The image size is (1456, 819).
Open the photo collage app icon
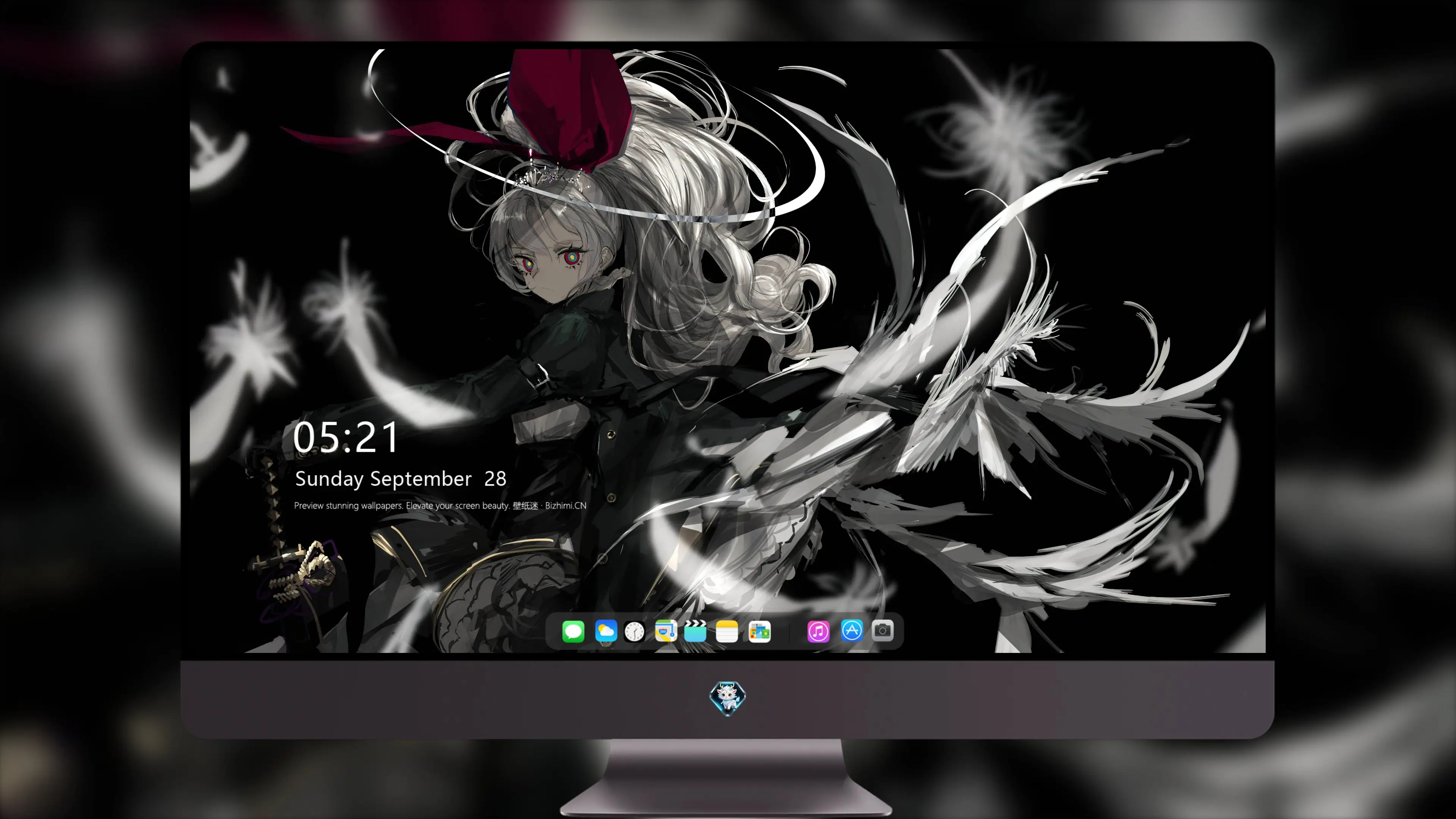(759, 631)
